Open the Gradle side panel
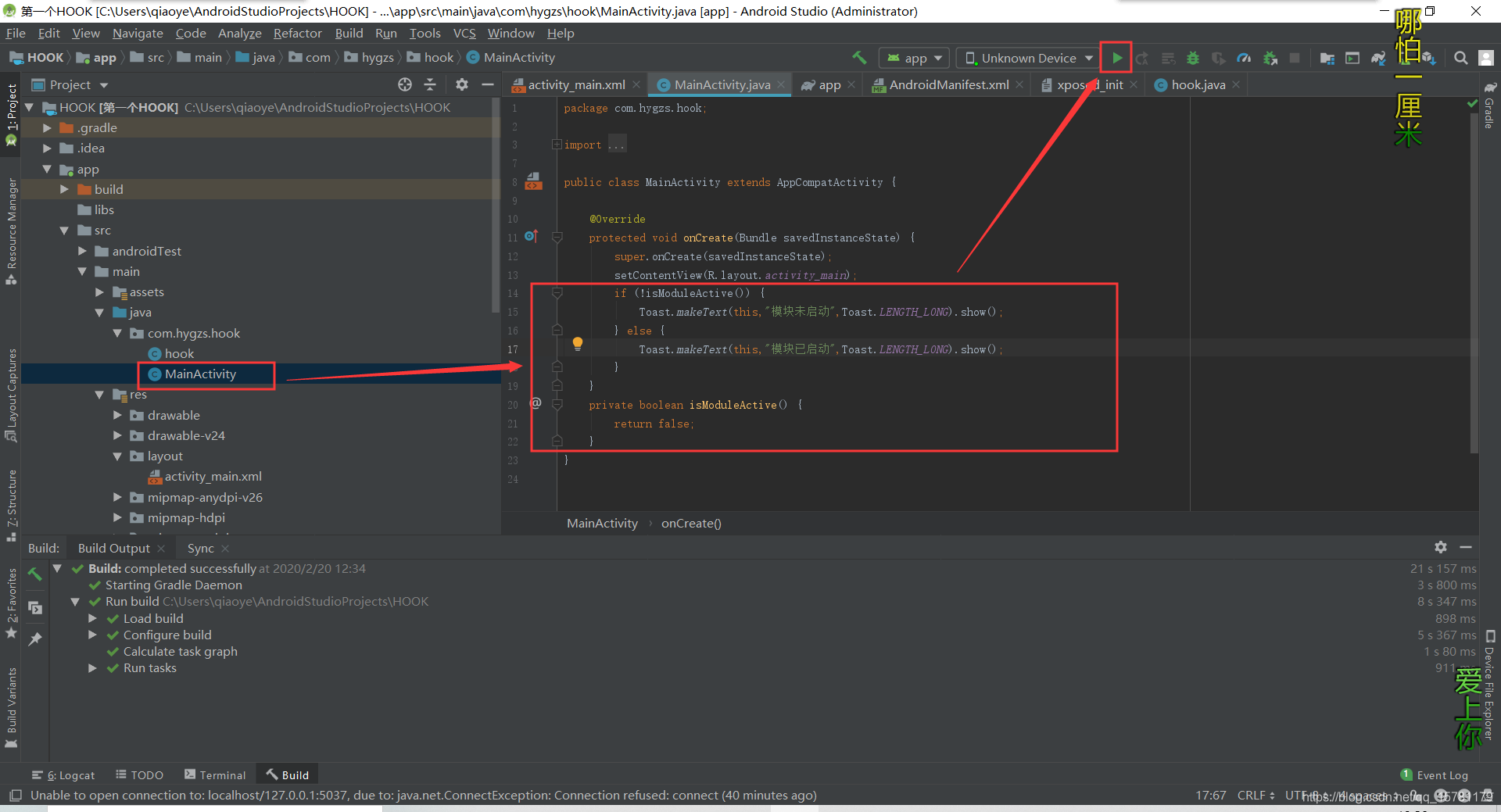The width and height of the screenshot is (1501, 812). 1490,106
